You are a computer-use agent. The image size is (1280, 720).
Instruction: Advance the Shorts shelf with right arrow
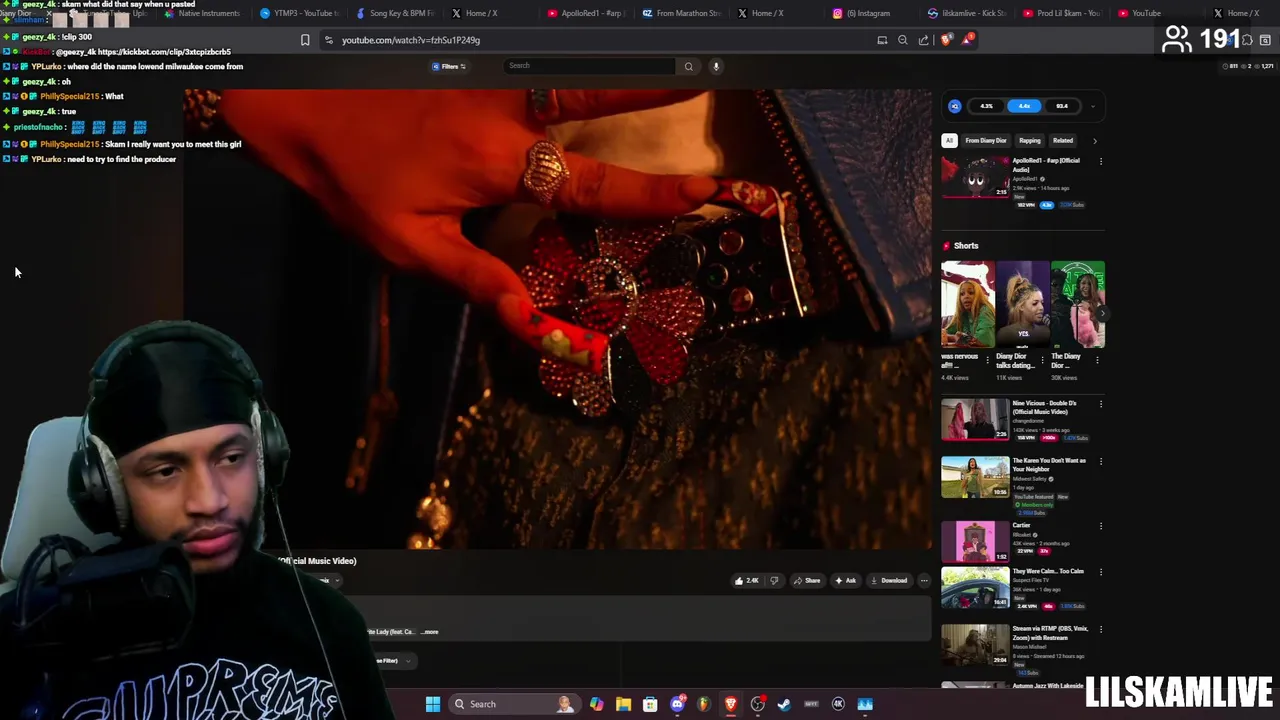(x=1101, y=313)
